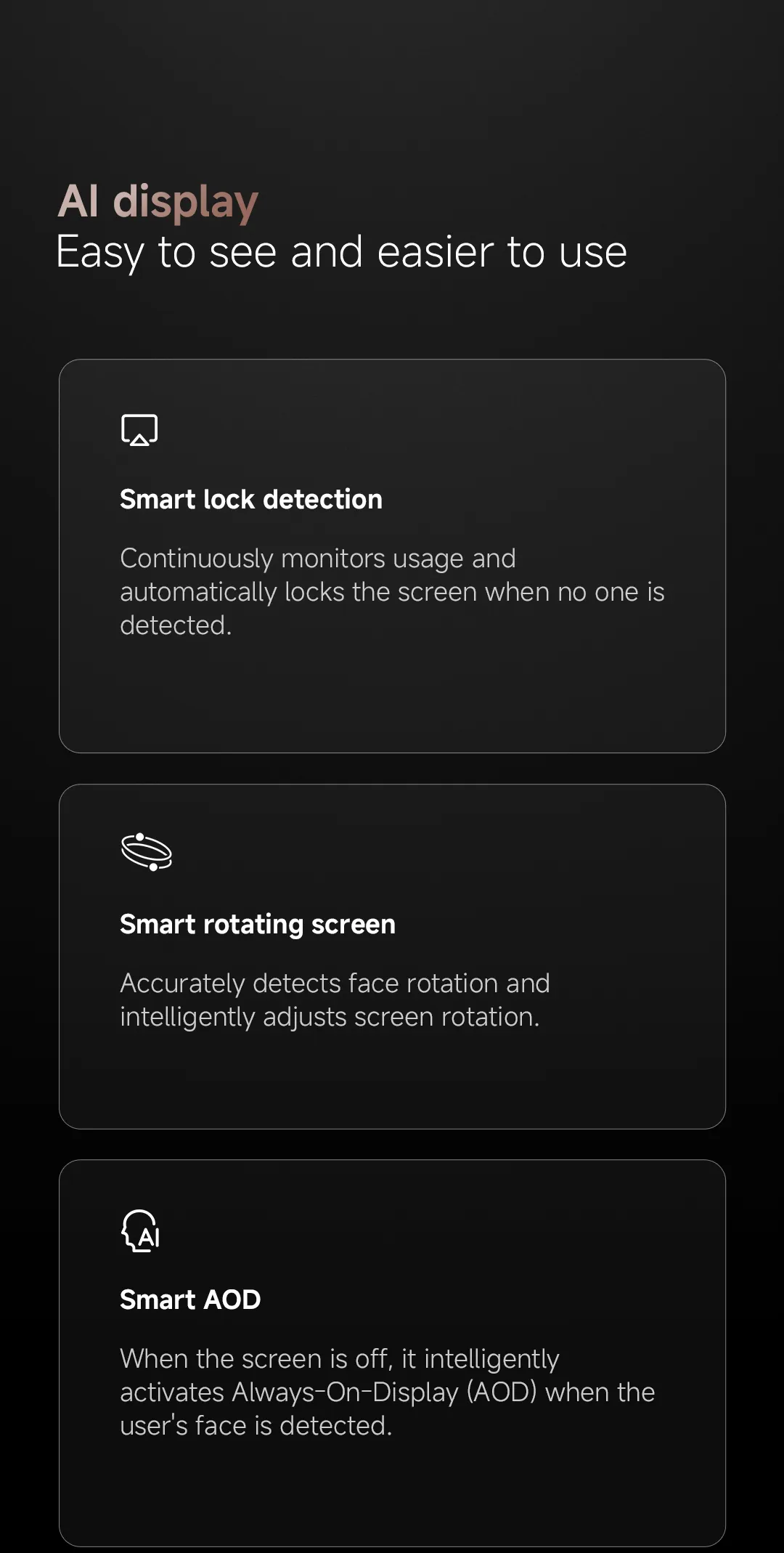Click the line starting 'automatically locks the screen'
The height and width of the screenshot is (1553, 784).
(x=392, y=592)
